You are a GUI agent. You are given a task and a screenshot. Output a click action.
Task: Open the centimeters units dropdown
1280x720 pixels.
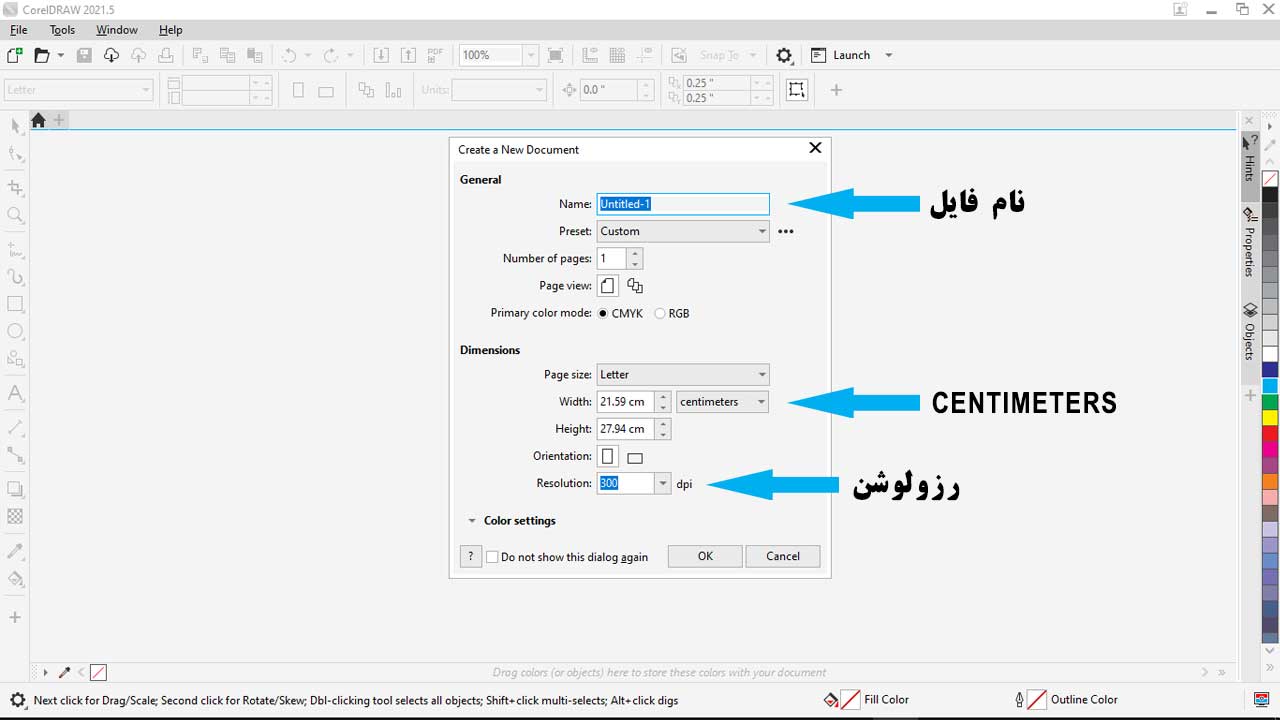(x=722, y=402)
